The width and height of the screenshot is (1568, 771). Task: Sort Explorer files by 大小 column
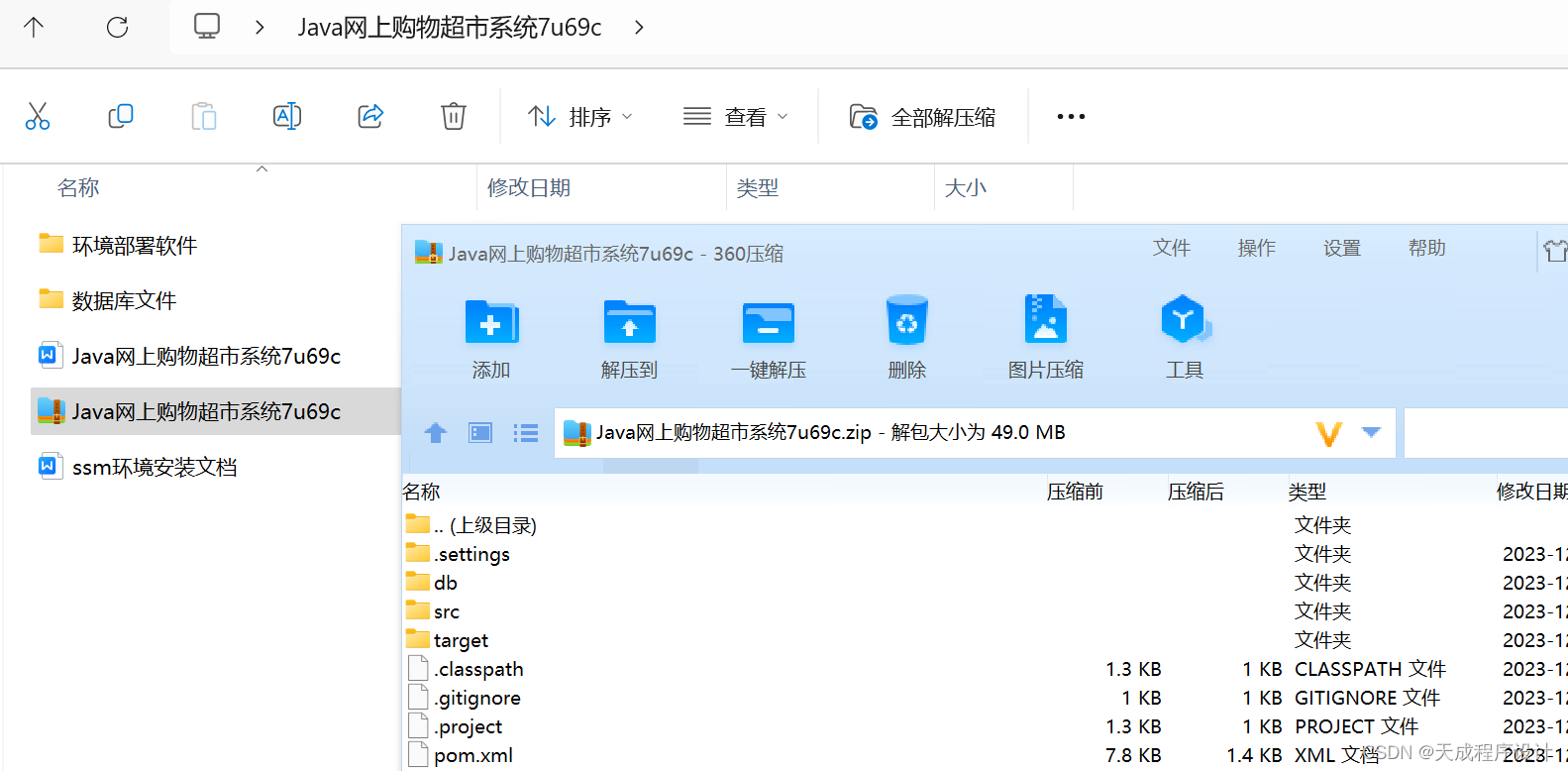tap(966, 187)
